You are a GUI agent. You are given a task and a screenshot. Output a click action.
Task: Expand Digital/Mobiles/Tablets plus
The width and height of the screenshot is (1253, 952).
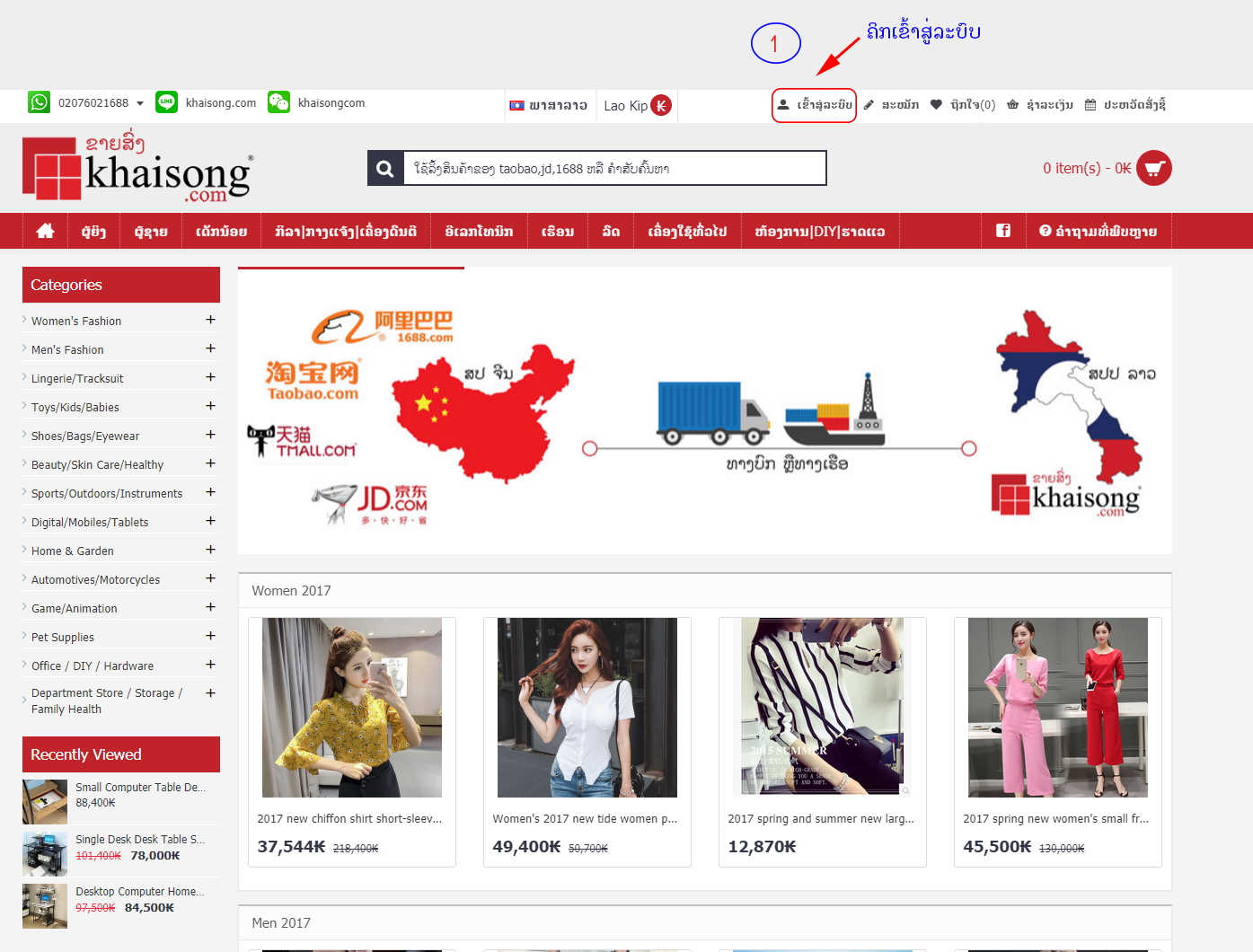(x=210, y=521)
